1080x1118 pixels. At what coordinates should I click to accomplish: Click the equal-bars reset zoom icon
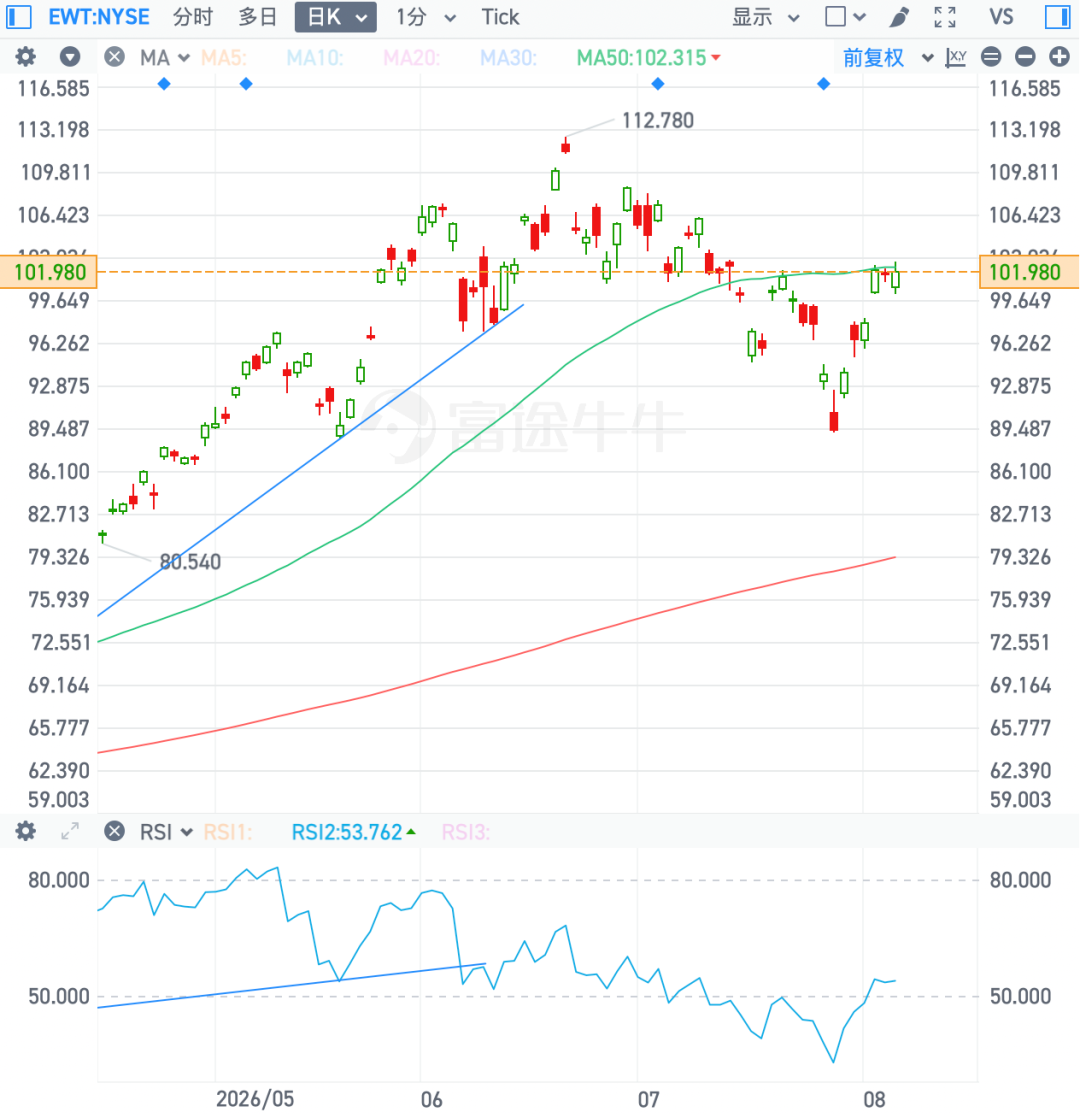click(991, 57)
